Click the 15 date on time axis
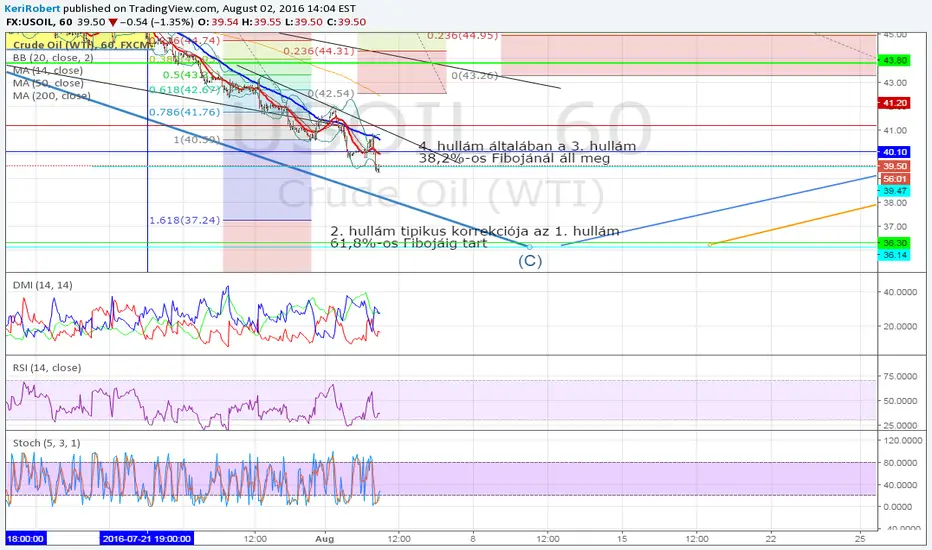The image size is (932, 550). (622, 539)
